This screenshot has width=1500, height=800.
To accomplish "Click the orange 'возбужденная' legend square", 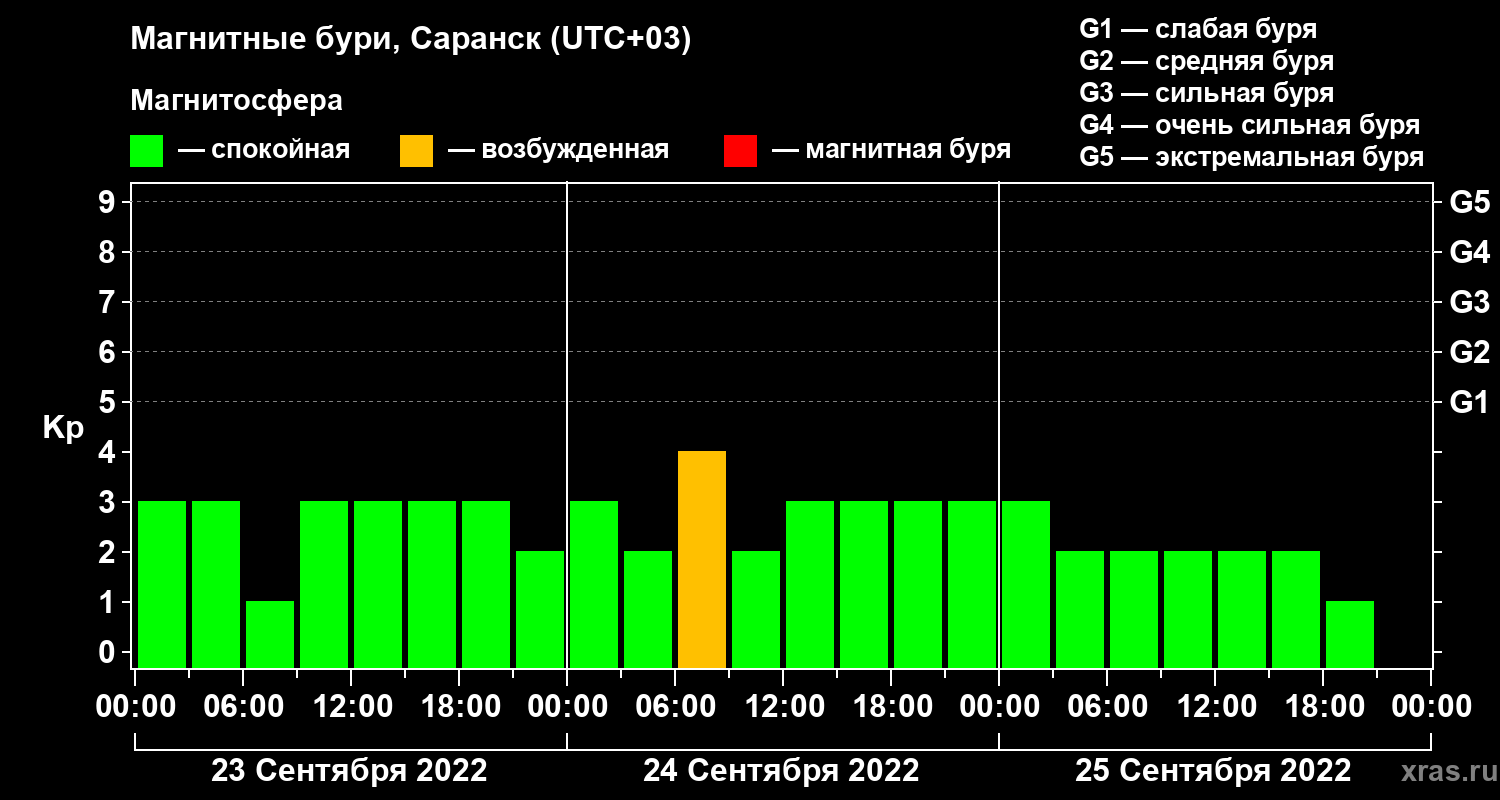I will point(417,151).
